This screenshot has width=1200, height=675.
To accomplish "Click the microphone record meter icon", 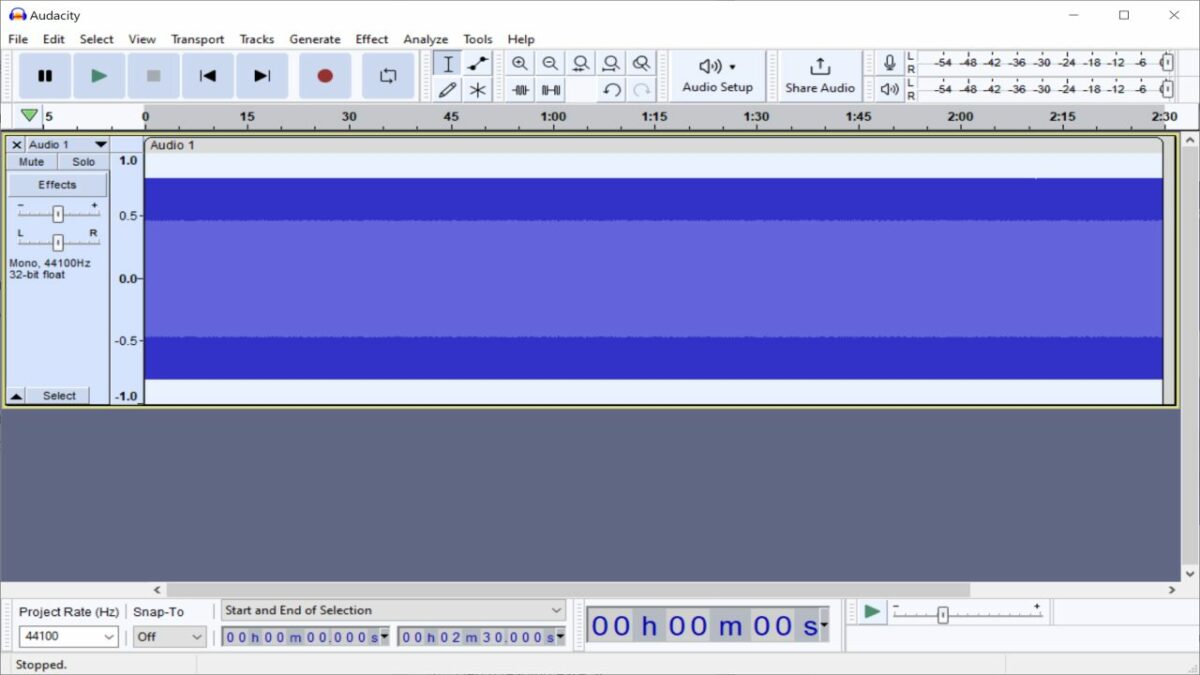I will (x=889, y=63).
